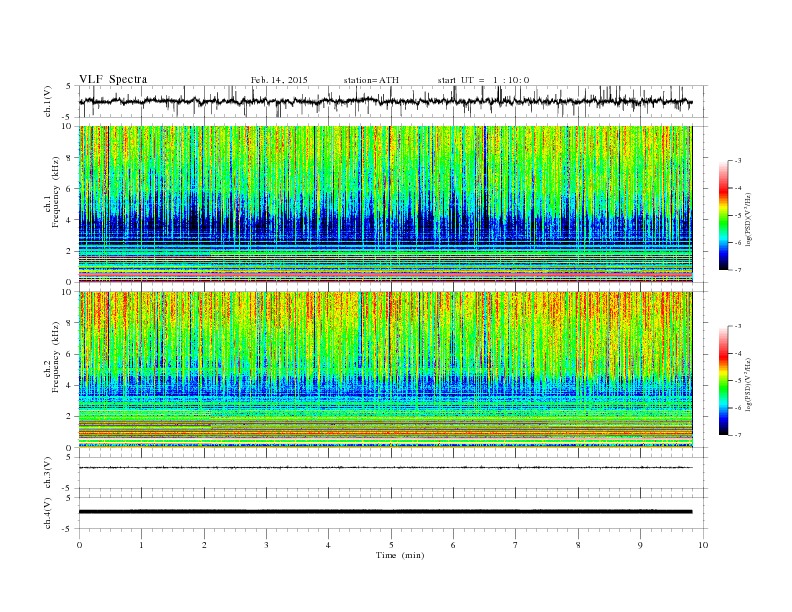792x612 pixels.
Task: Click time axis tick label "9"
Action: click(x=640, y=545)
